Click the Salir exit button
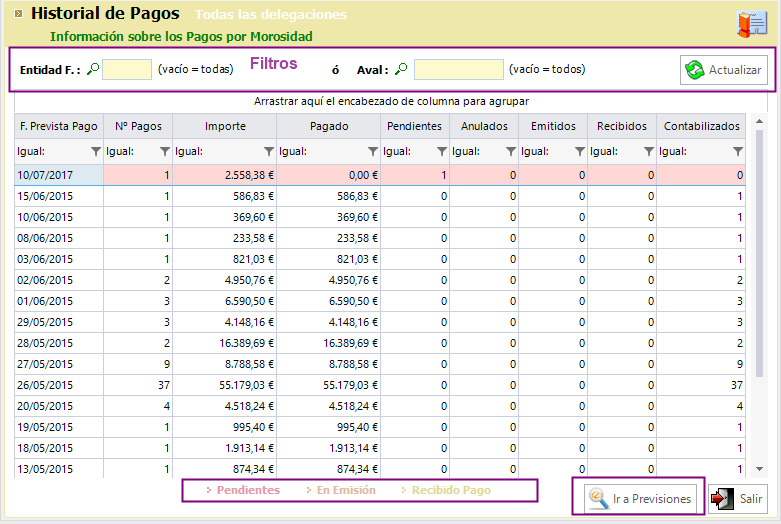 pyautogui.click(x=738, y=498)
